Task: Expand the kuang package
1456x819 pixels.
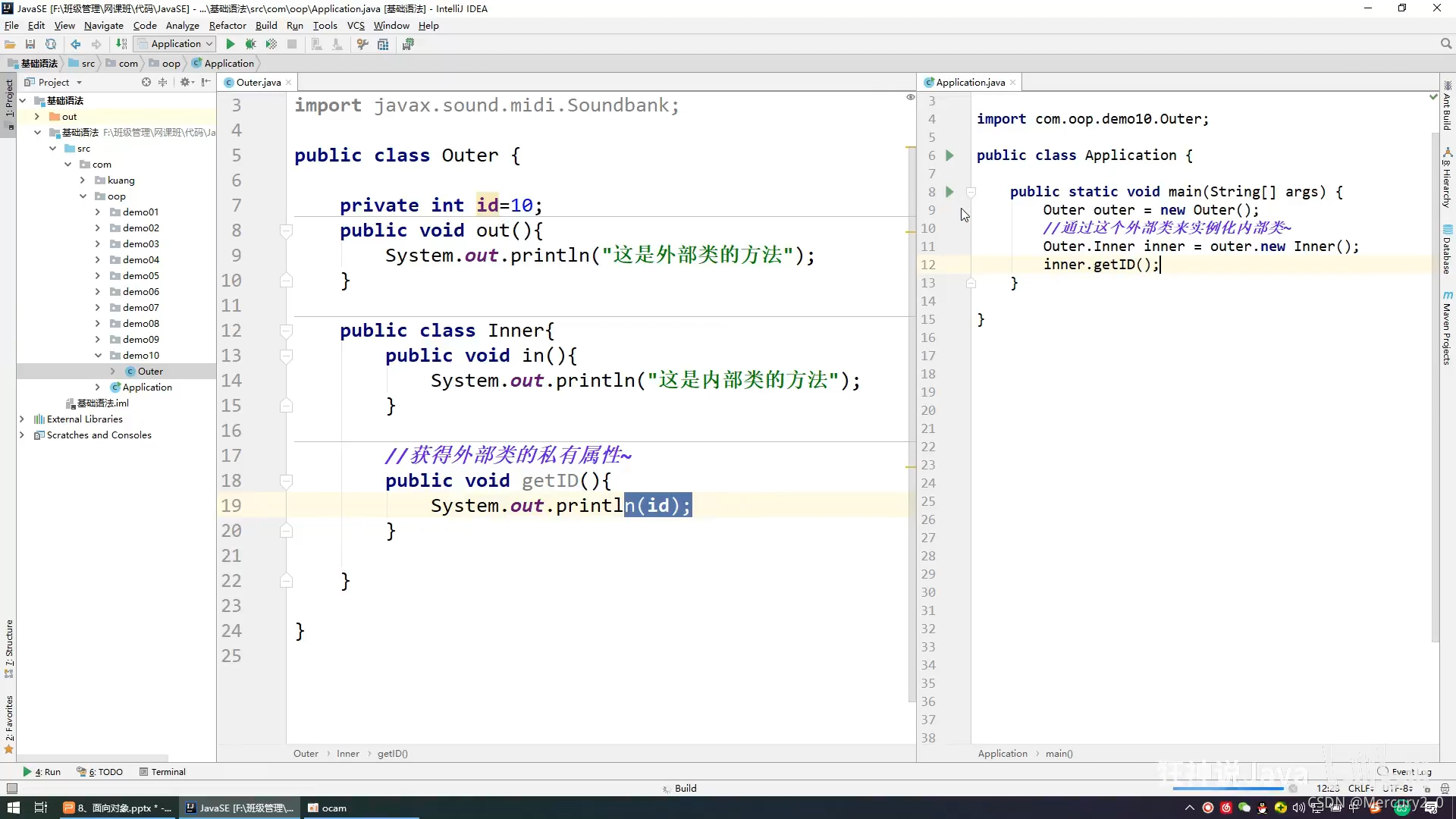Action: [83, 180]
